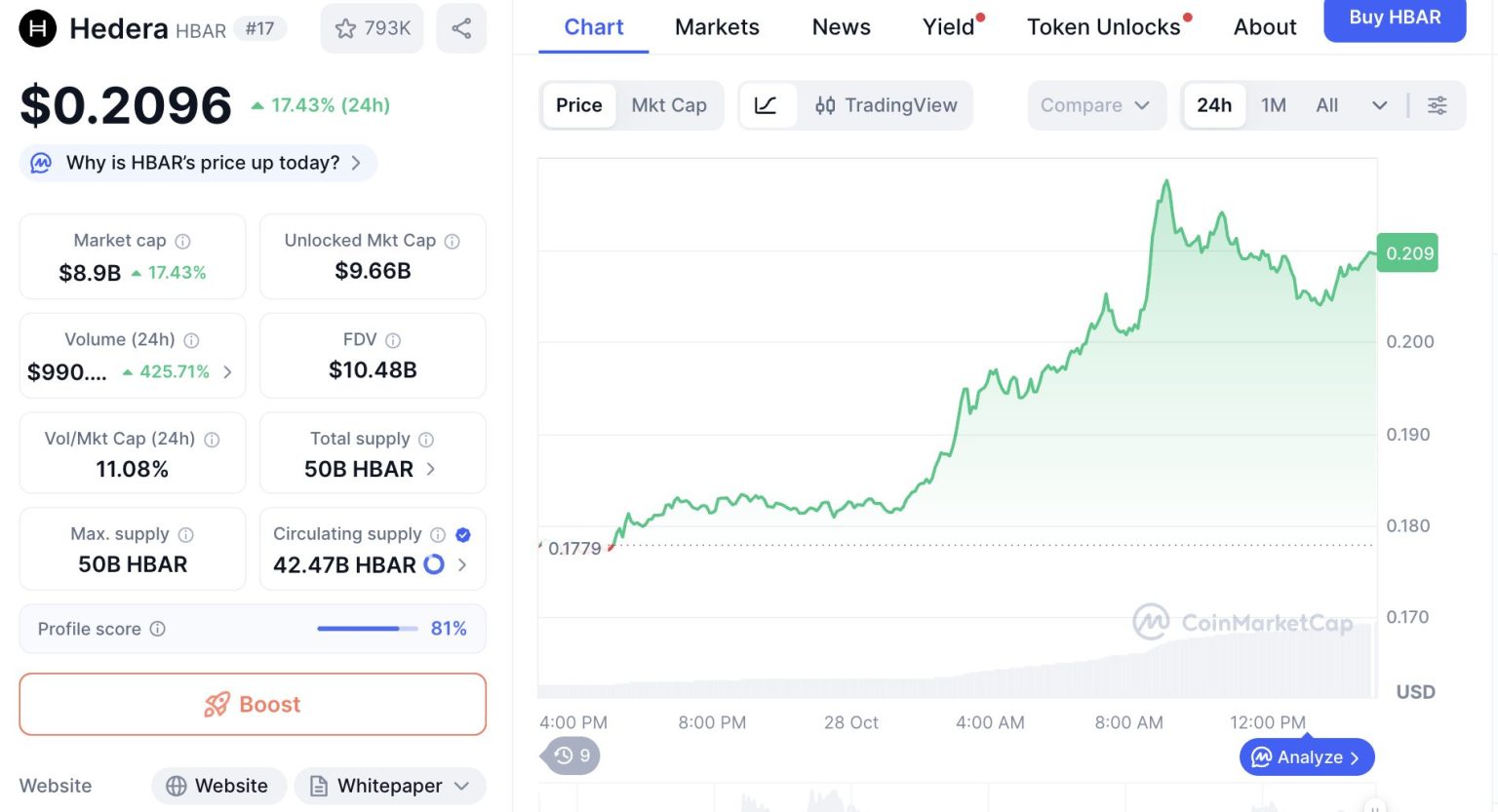This screenshot has width=1498, height=812.
Task: Click the circulating supply verified badge
Action: click(x=463, y=534)
